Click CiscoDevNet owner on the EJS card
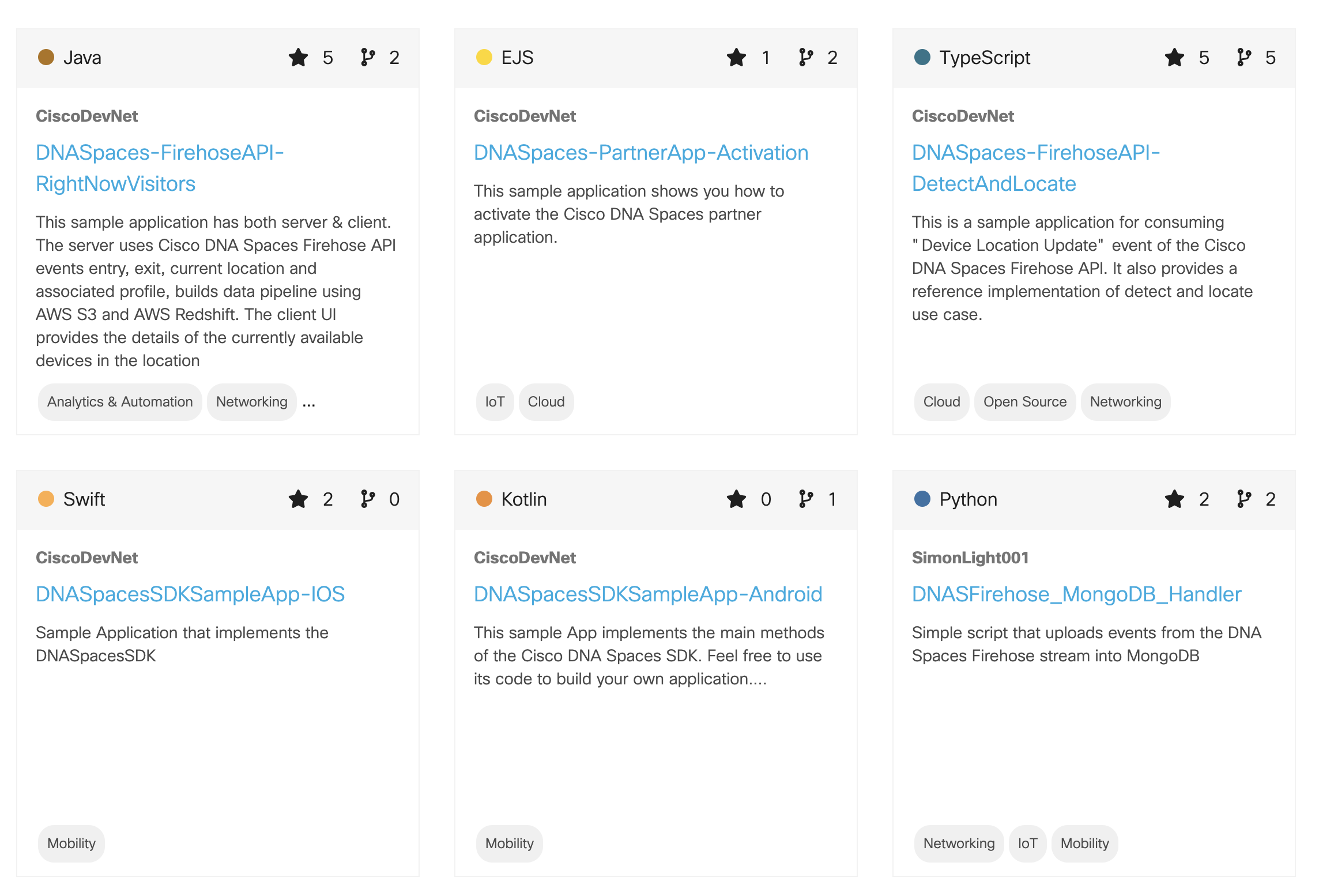The image size is (1319, 896). point(525,116)
